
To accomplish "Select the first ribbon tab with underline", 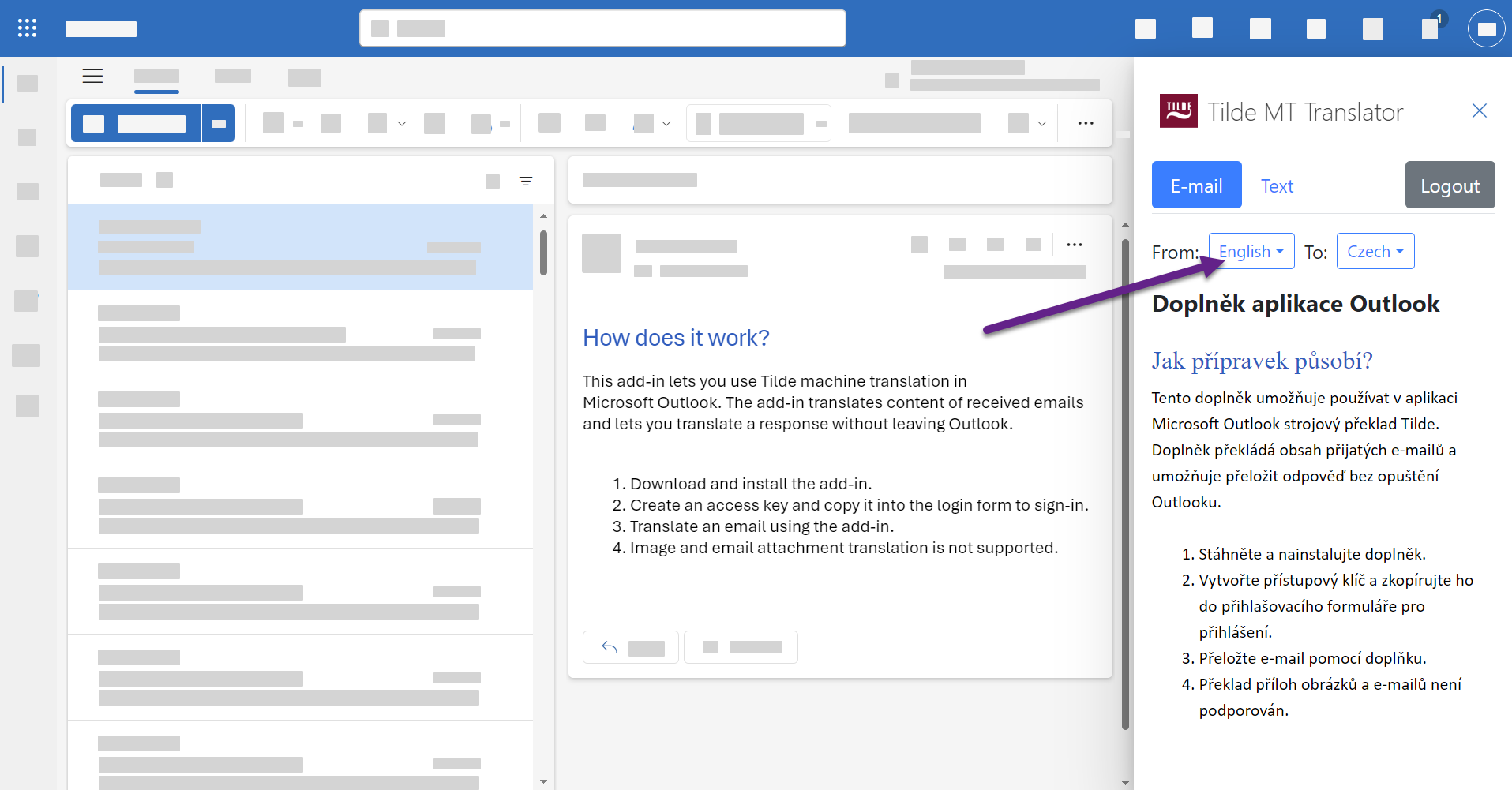I will click(x=156, y=78).
